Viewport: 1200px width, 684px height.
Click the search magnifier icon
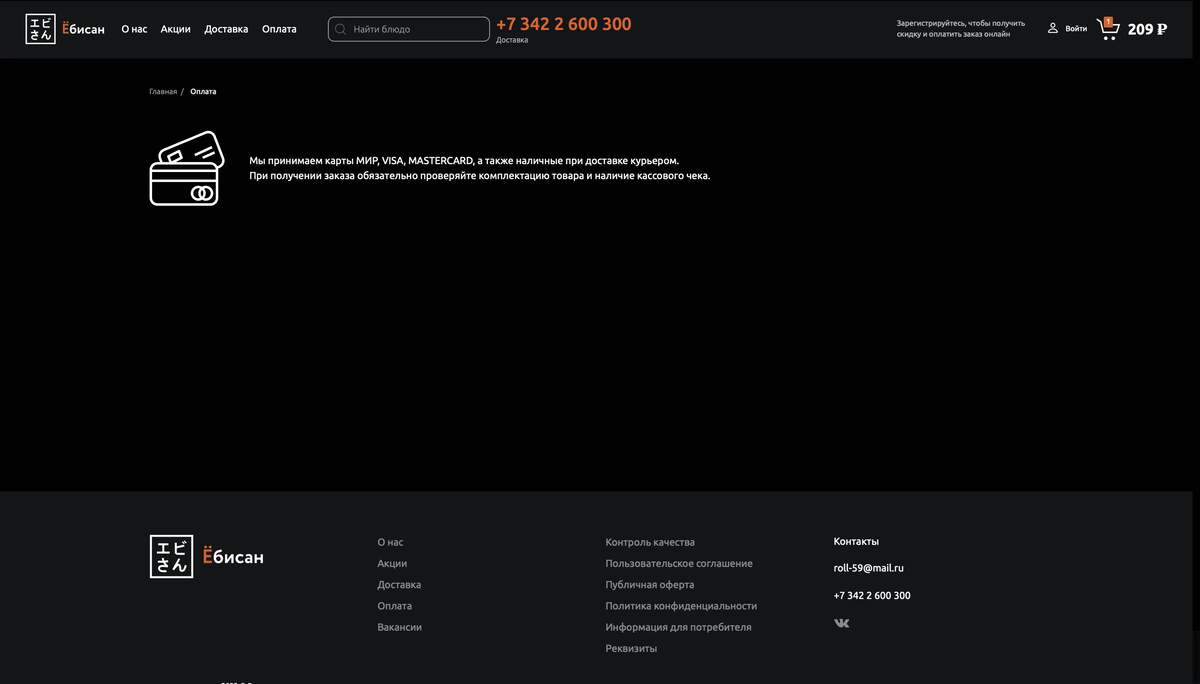[x=341, y=29]
